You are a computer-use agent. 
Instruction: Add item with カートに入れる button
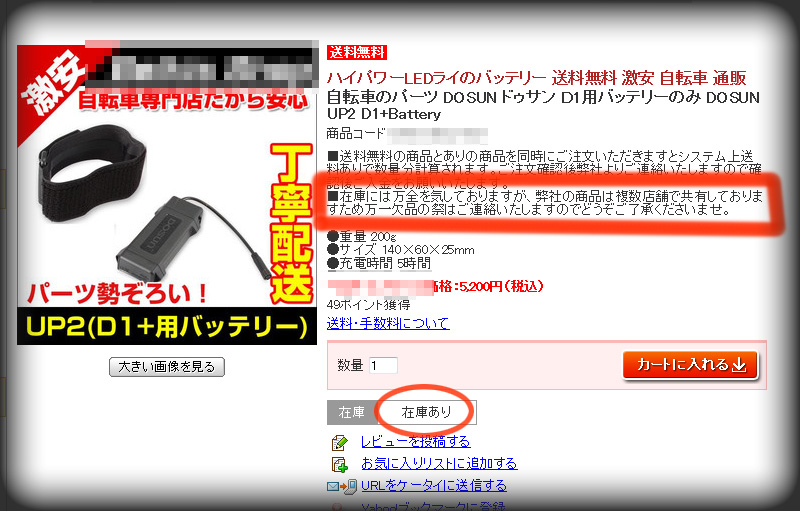(x=690, y=365)
